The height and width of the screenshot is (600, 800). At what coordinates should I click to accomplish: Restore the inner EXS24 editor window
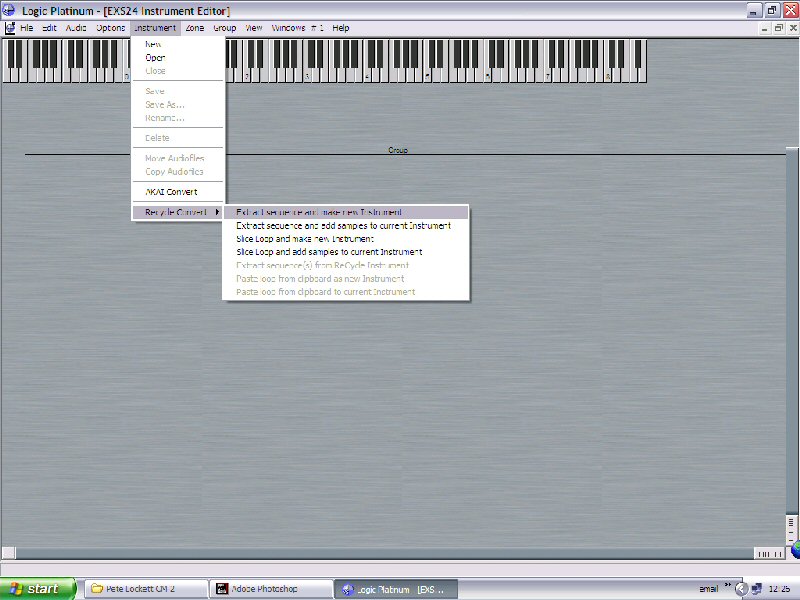point(778,28)
